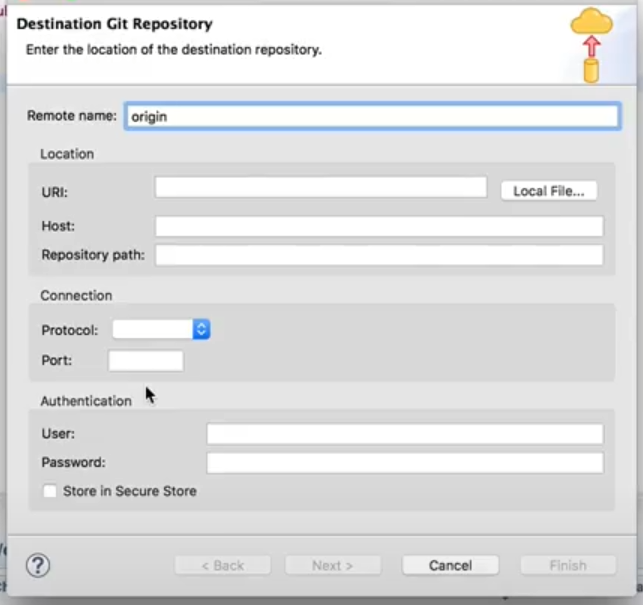Screen dimensions: 643x605
Task: Select the Host input field
Action: [379, 226]
